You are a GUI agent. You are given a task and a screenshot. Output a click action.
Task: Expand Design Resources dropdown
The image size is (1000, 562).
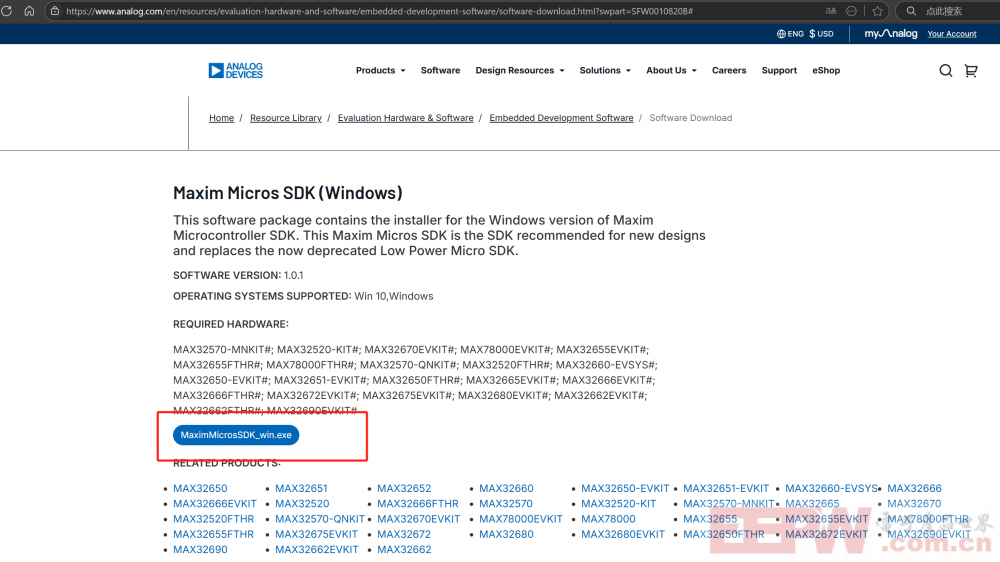click(x=520, y=70)
